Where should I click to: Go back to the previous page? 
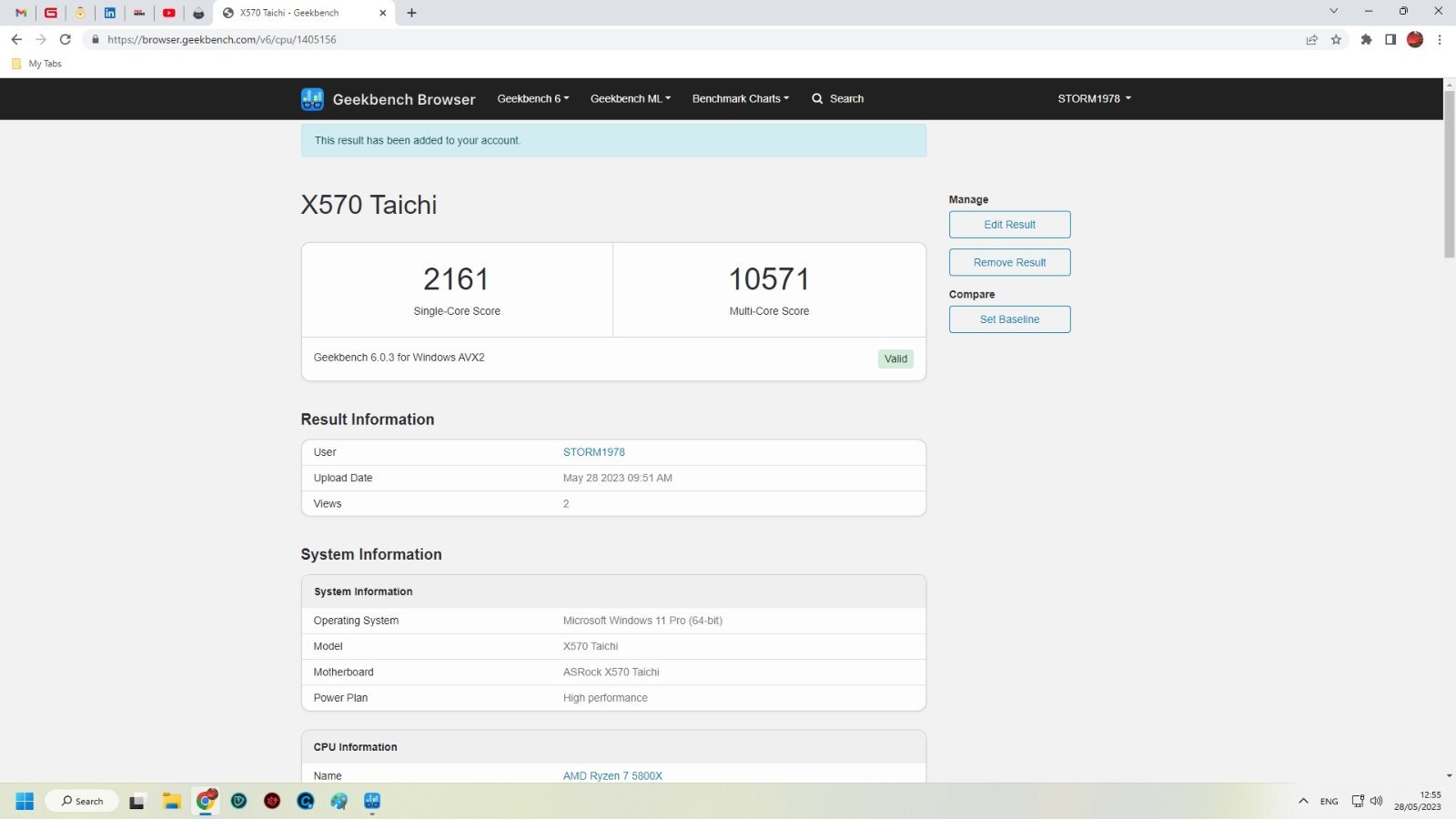point(16,39)
